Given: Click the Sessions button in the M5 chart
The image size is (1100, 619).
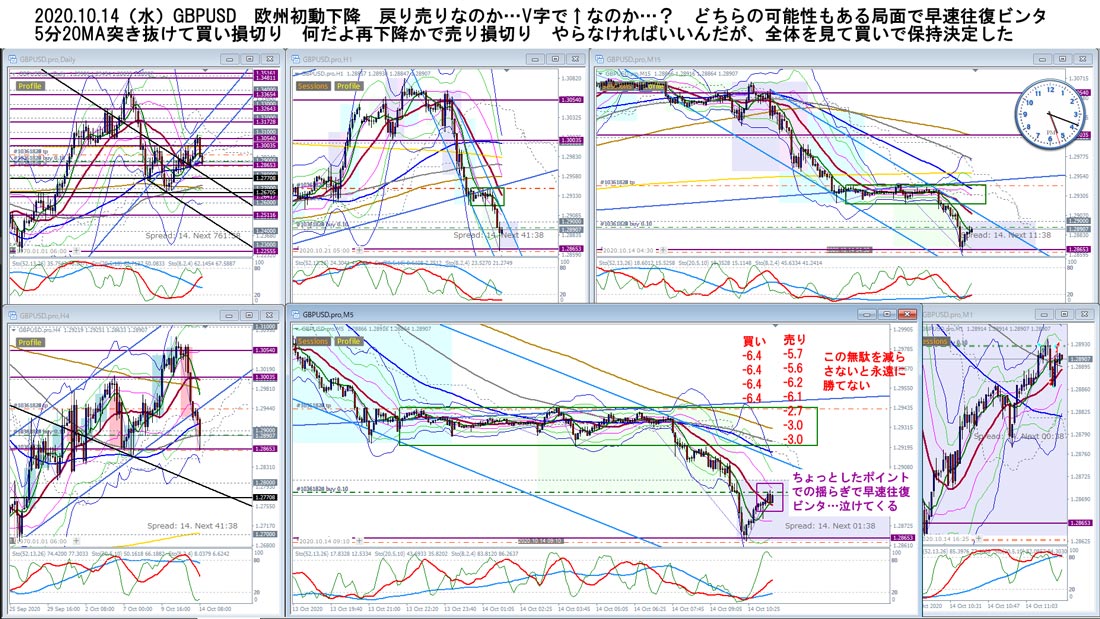Looking at the screenshot, I should pyautogui.click(x=312, y=341).
